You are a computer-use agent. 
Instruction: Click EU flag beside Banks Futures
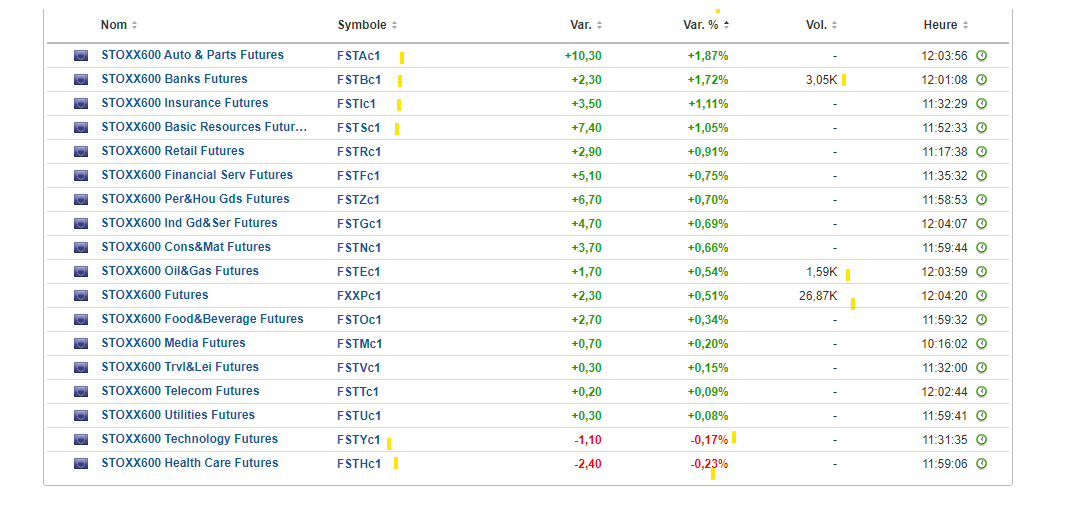(81, 80)
